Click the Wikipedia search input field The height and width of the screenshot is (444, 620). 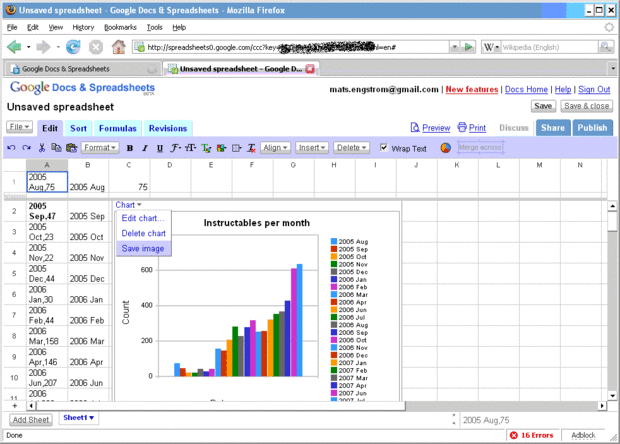coord(549,47)
